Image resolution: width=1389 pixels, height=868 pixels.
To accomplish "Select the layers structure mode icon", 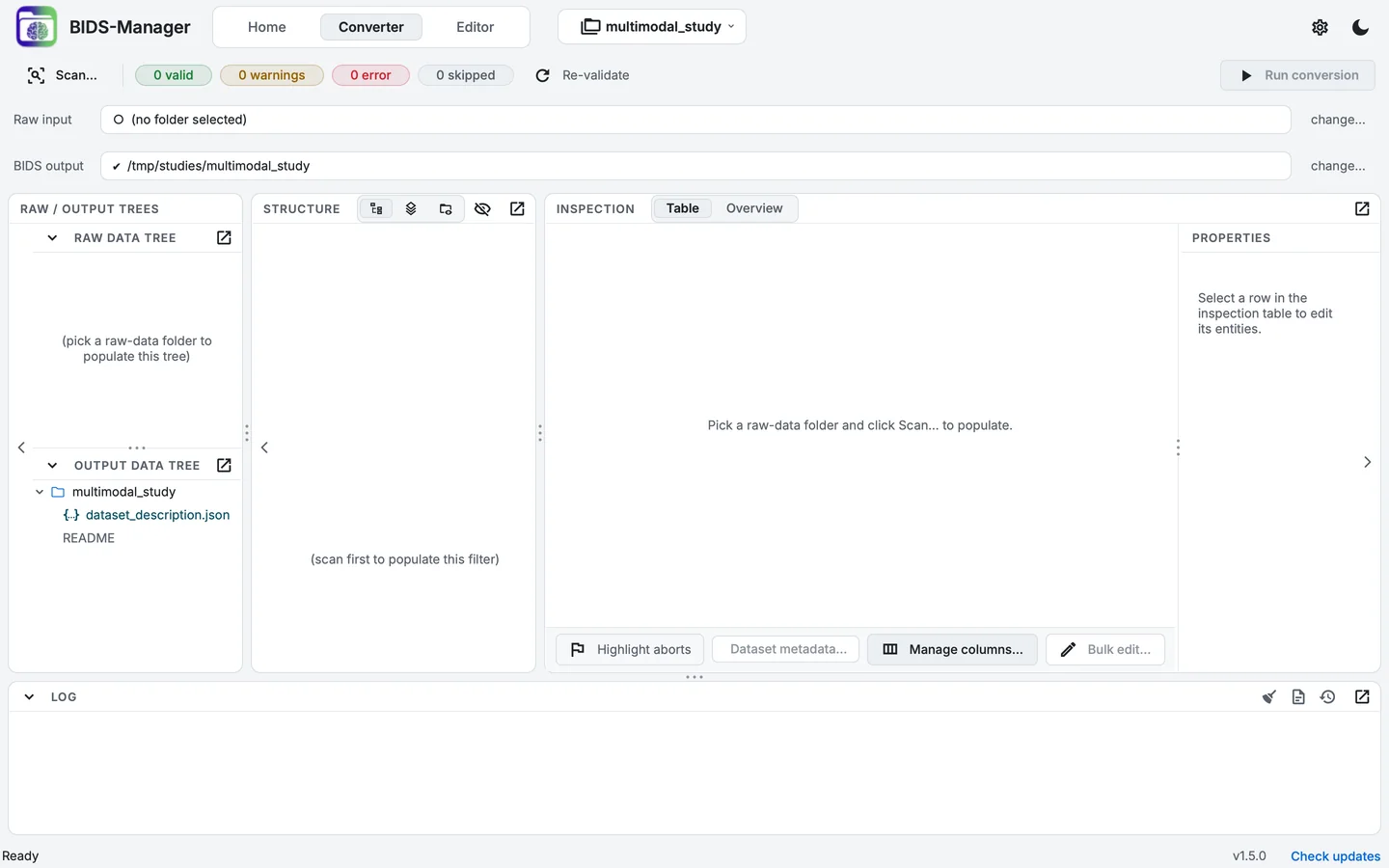I will 411,208.
